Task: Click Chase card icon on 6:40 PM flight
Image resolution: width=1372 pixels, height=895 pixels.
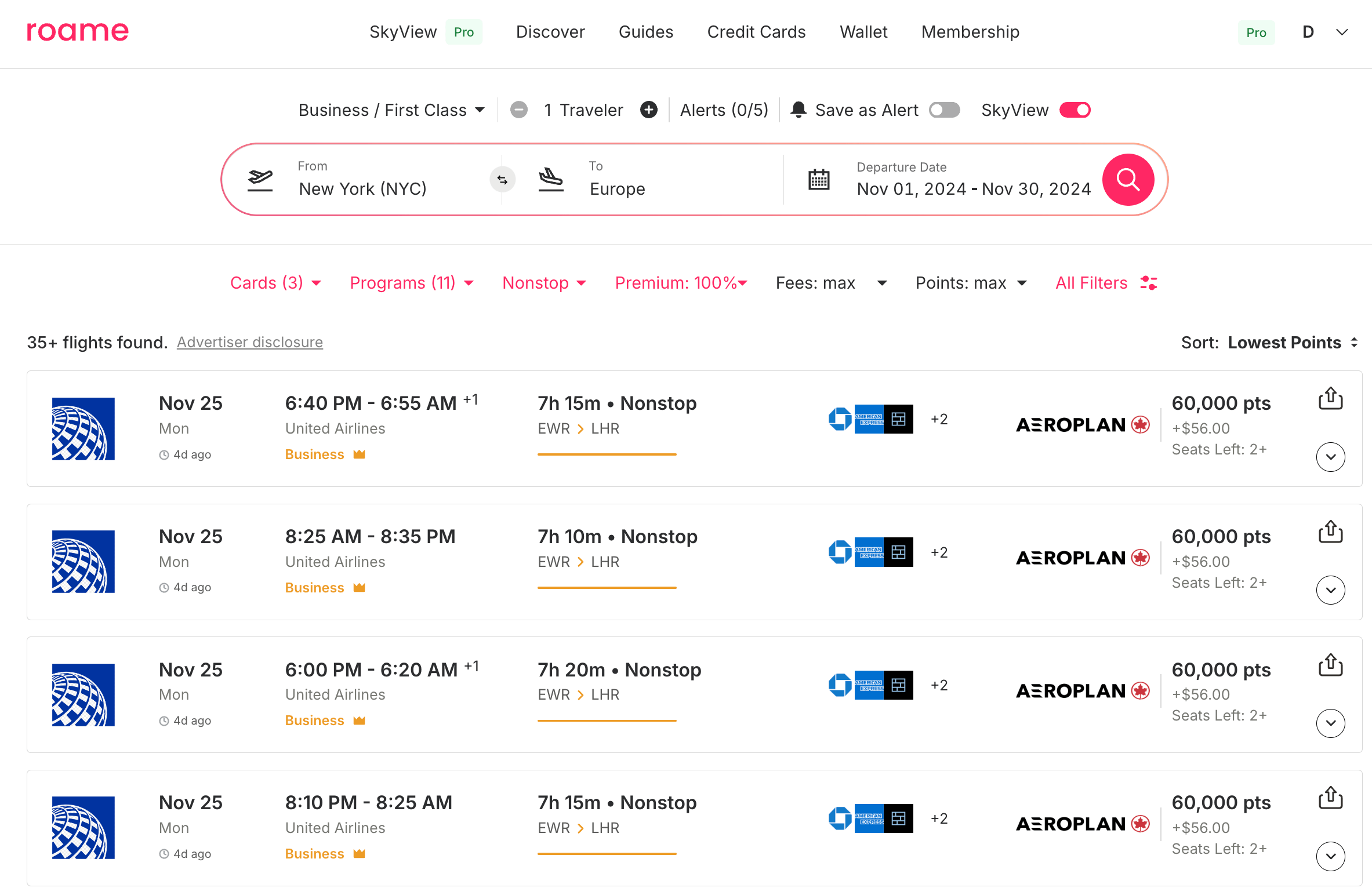Action: point(840,419)
